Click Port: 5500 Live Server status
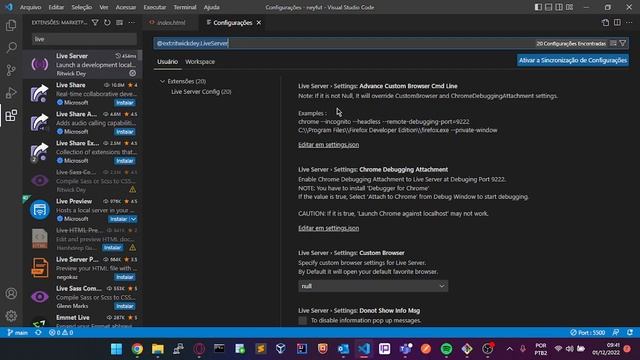Image resolution: width=640 pixels, height=360 pixels. click(x=587, y=333)
